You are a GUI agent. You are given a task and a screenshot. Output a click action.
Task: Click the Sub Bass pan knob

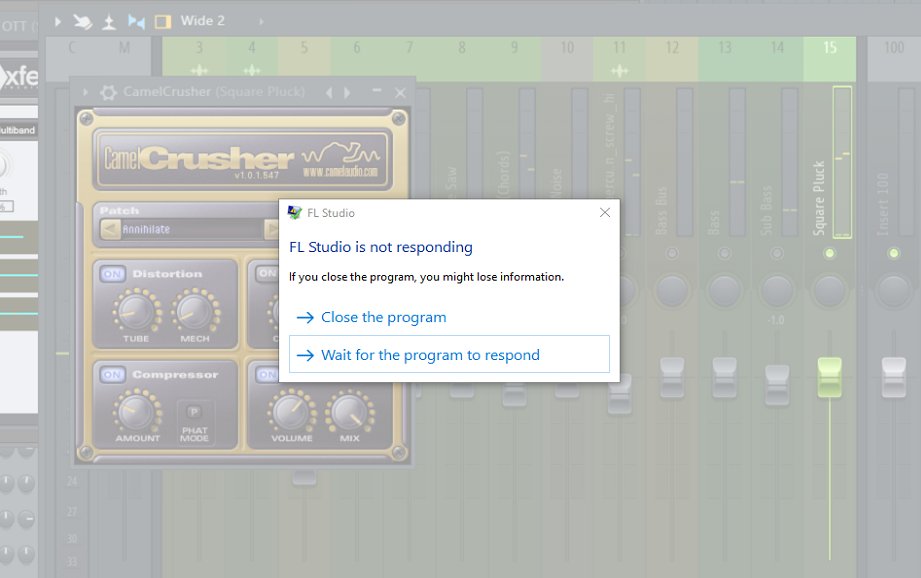coord(777,291)
